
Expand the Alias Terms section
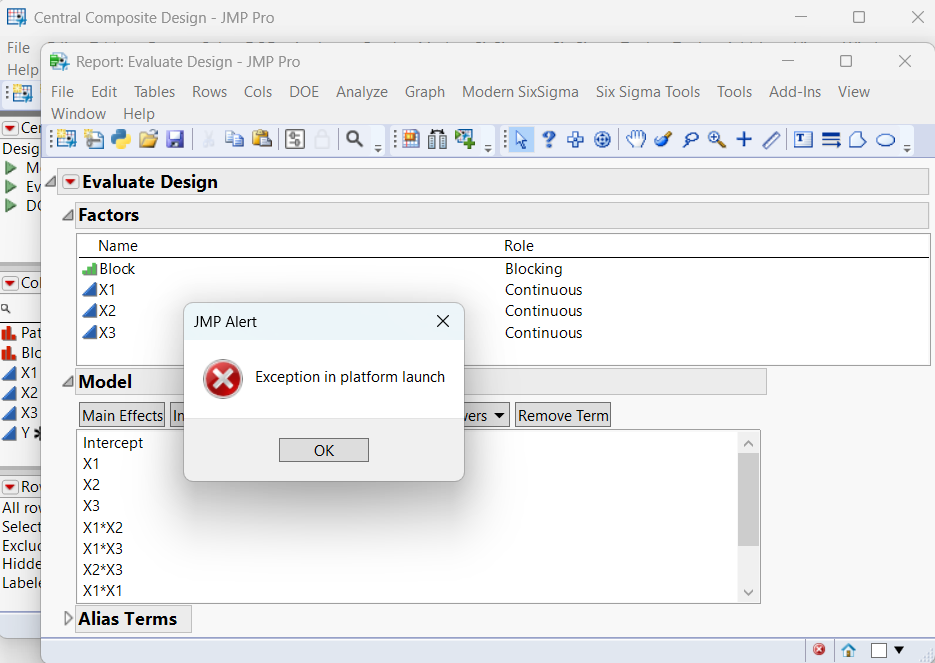pyautogui.click(x=68, y=618)
